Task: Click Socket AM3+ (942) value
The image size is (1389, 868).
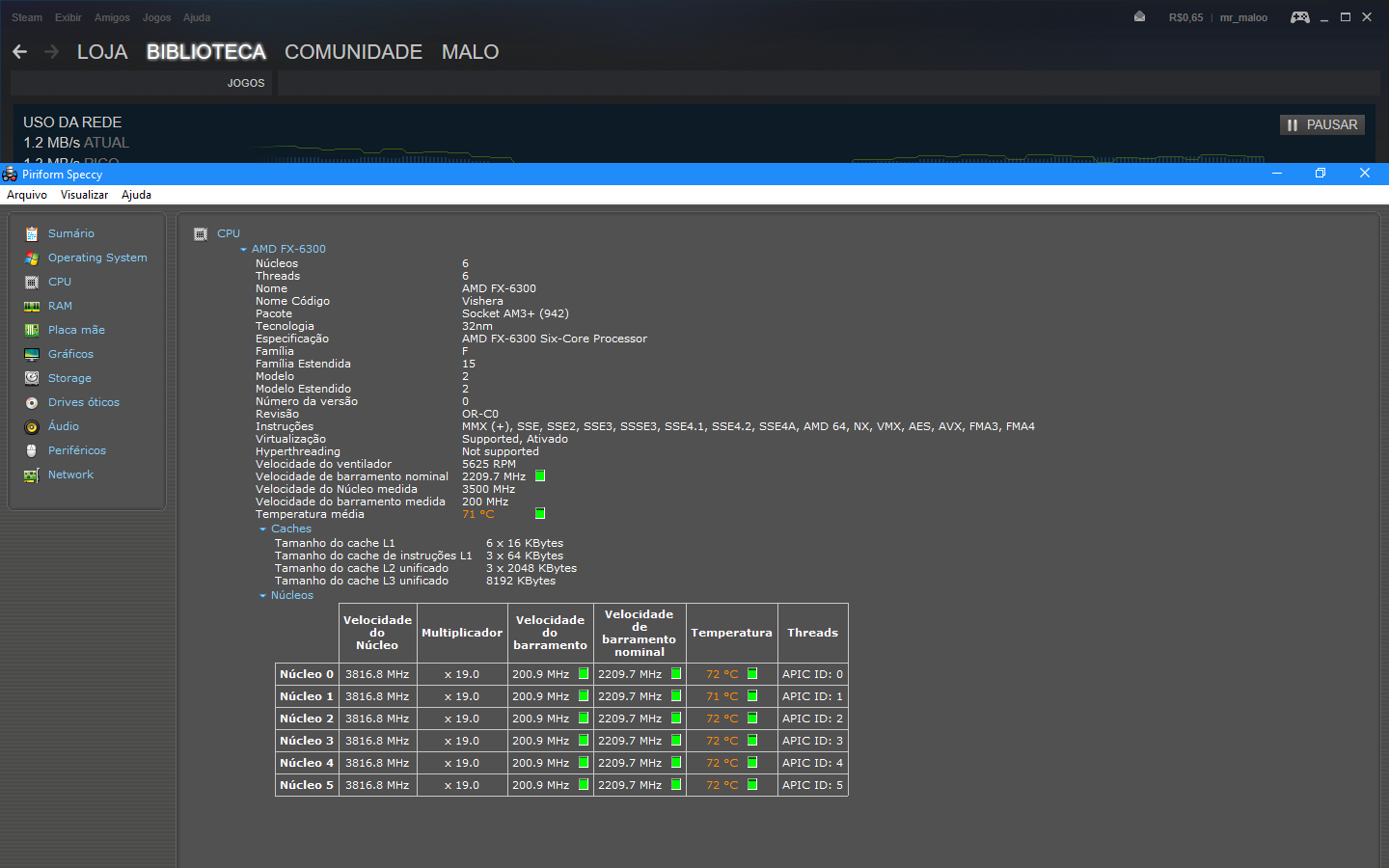Action: (x=515, y=313)
